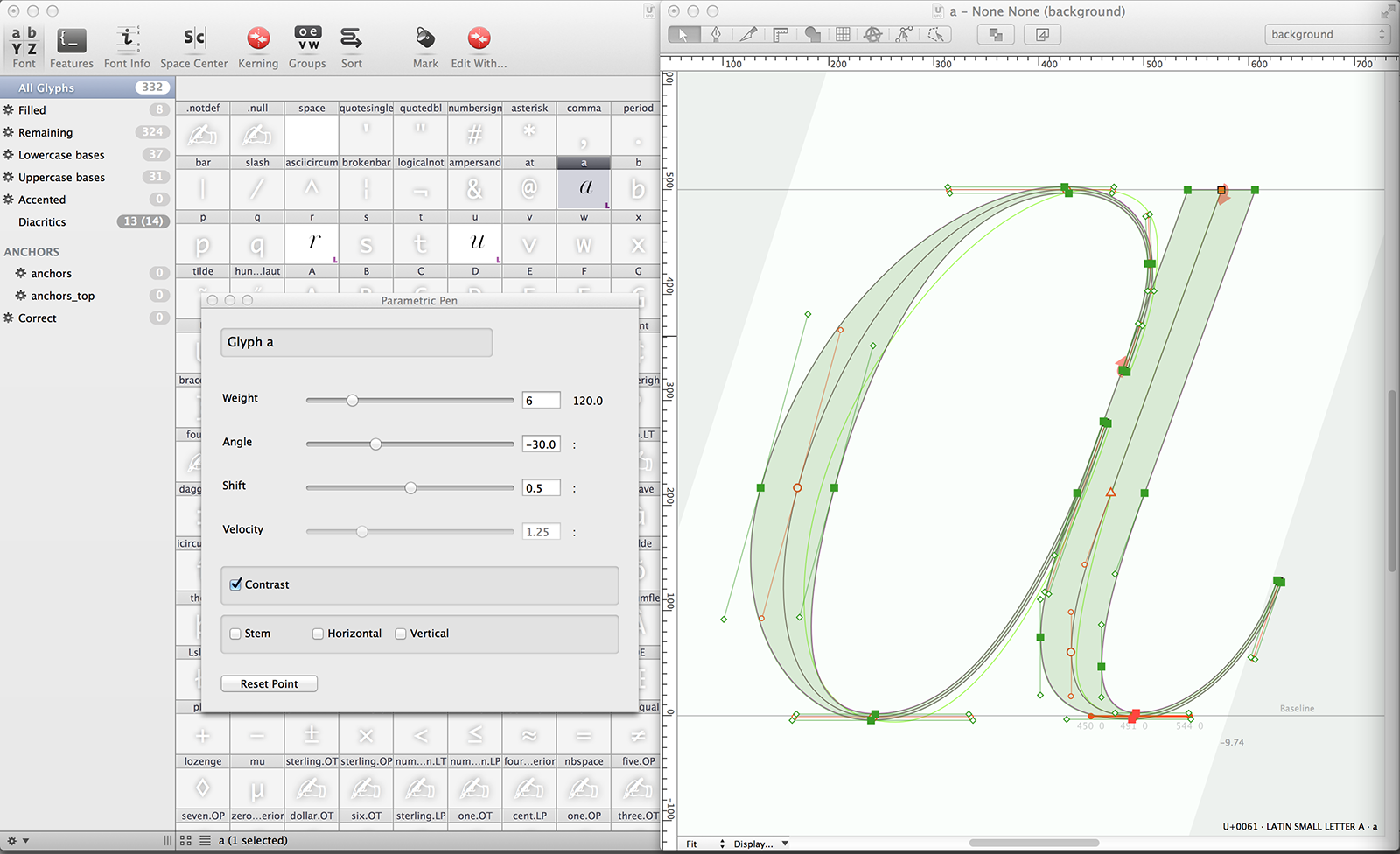Image resolution: width=1400 pixels, height=854 pixels.
Task: Open the background layer dropdown
Action: tap(1326, 34)
